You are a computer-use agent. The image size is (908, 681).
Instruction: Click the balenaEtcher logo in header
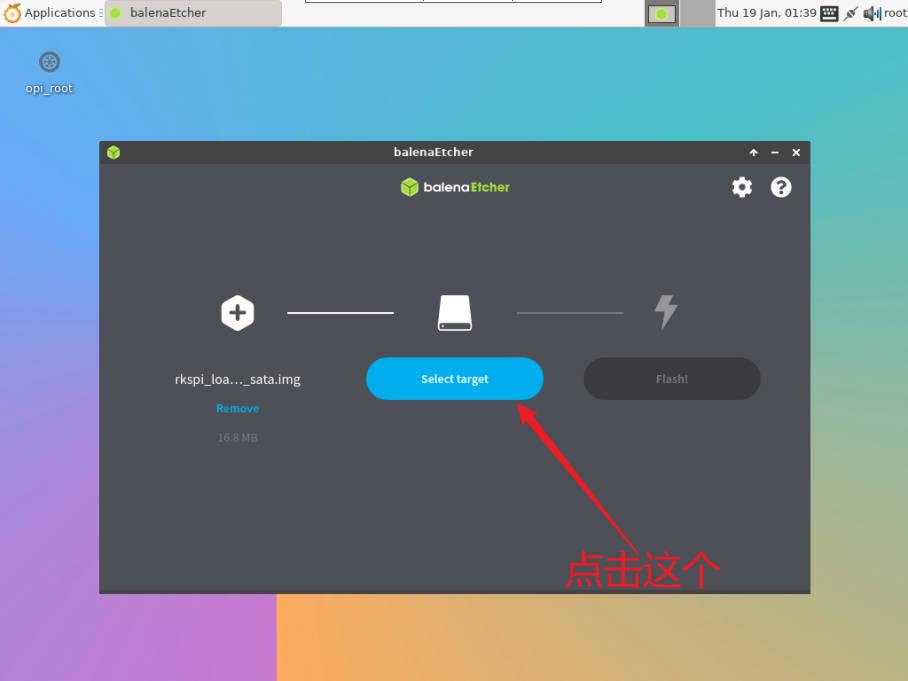pyautogui.click(x=455, y=187)
